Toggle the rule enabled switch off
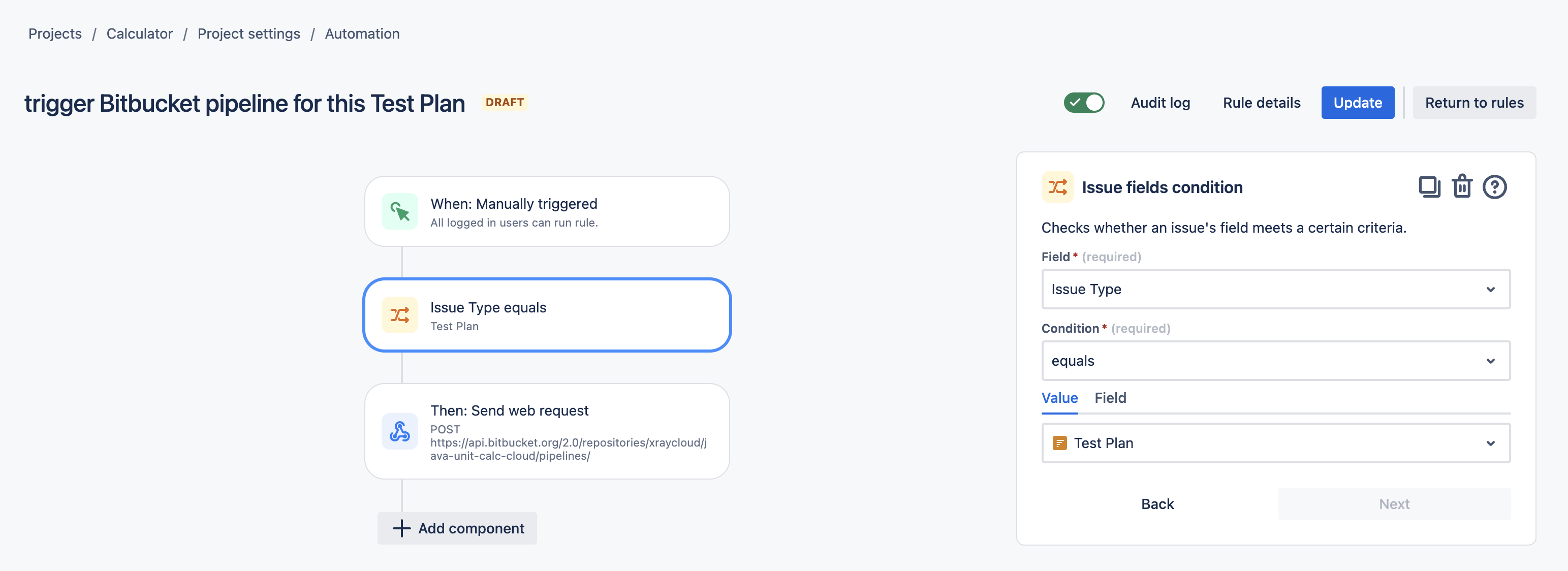Viewport: 1568px width, 571px height. click(x=1084, y=102)
